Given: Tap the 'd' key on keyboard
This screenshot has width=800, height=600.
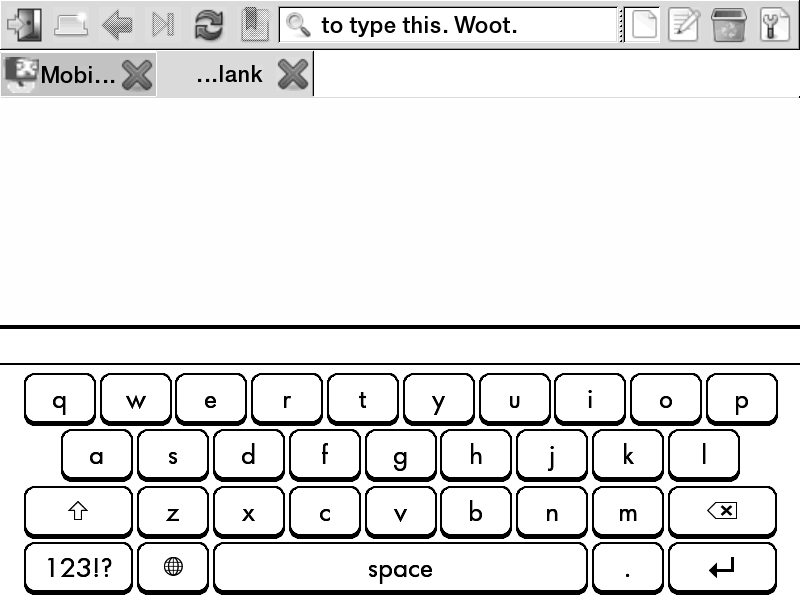Looking at the screenshot, I should point(248,456).
